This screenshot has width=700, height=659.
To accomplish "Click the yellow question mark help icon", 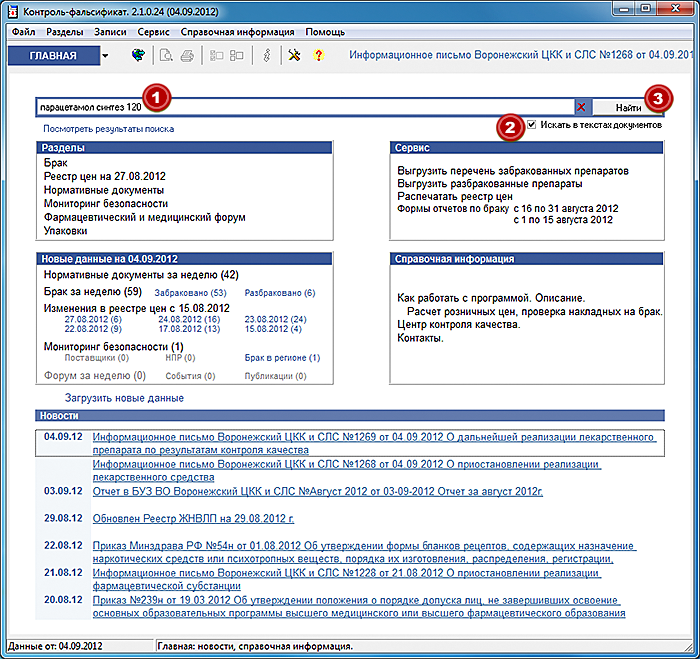I will [x=318, y=55].
